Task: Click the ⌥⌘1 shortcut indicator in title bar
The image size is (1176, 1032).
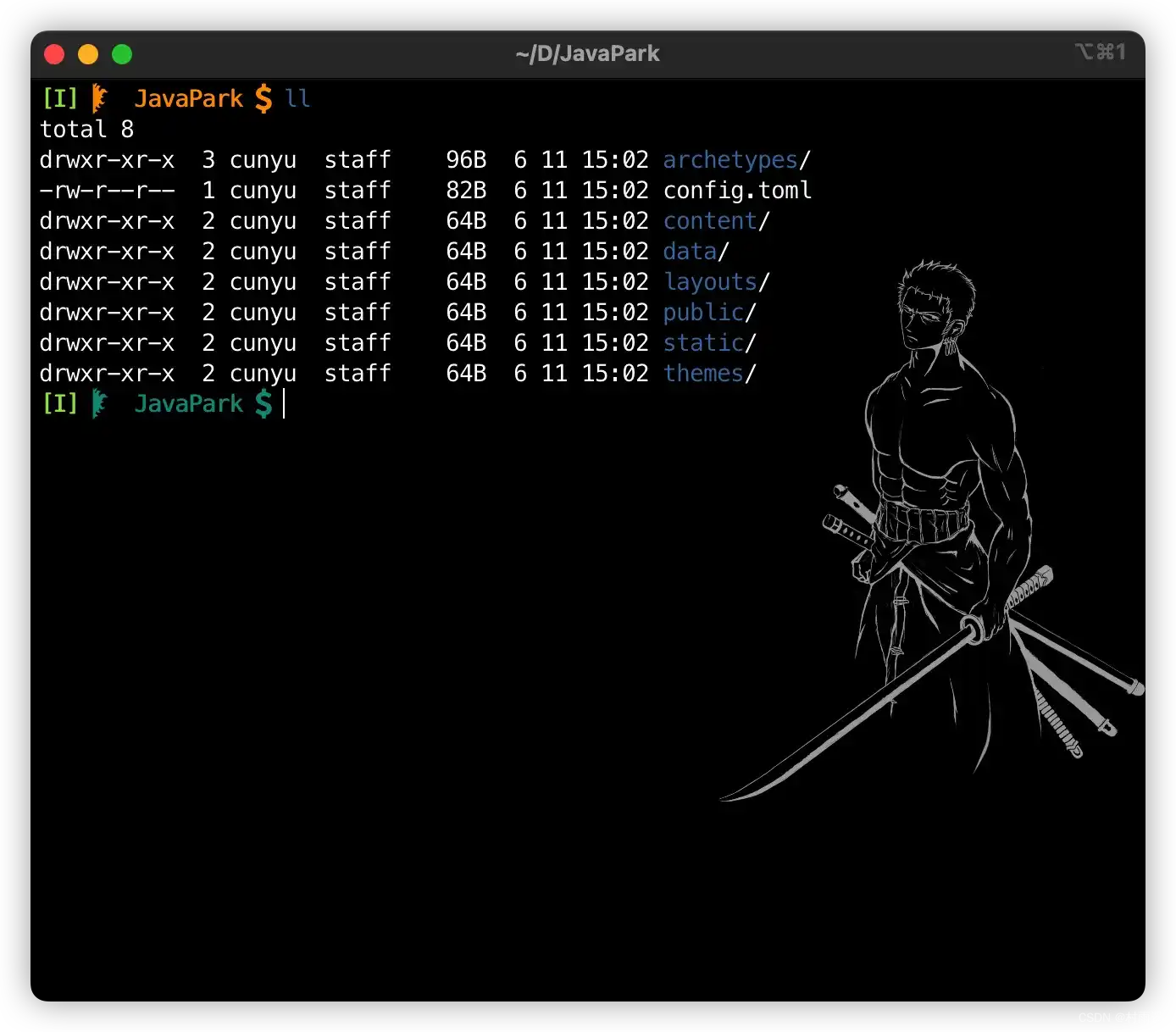Action: tap(1100, 53)
